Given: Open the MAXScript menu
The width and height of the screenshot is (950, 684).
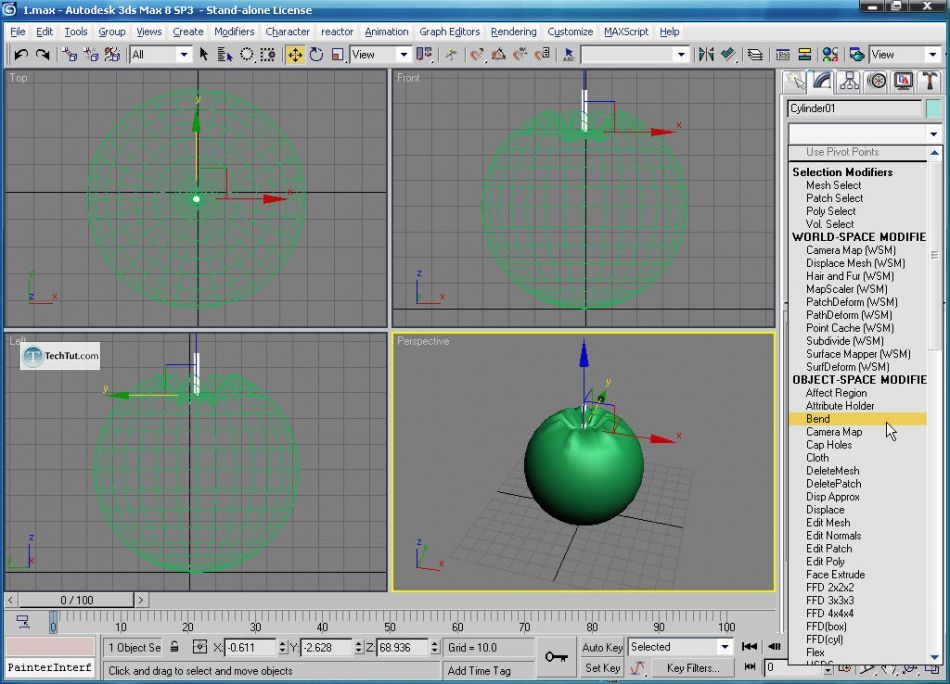Looking at the screenshot, I should pos(626,32).
